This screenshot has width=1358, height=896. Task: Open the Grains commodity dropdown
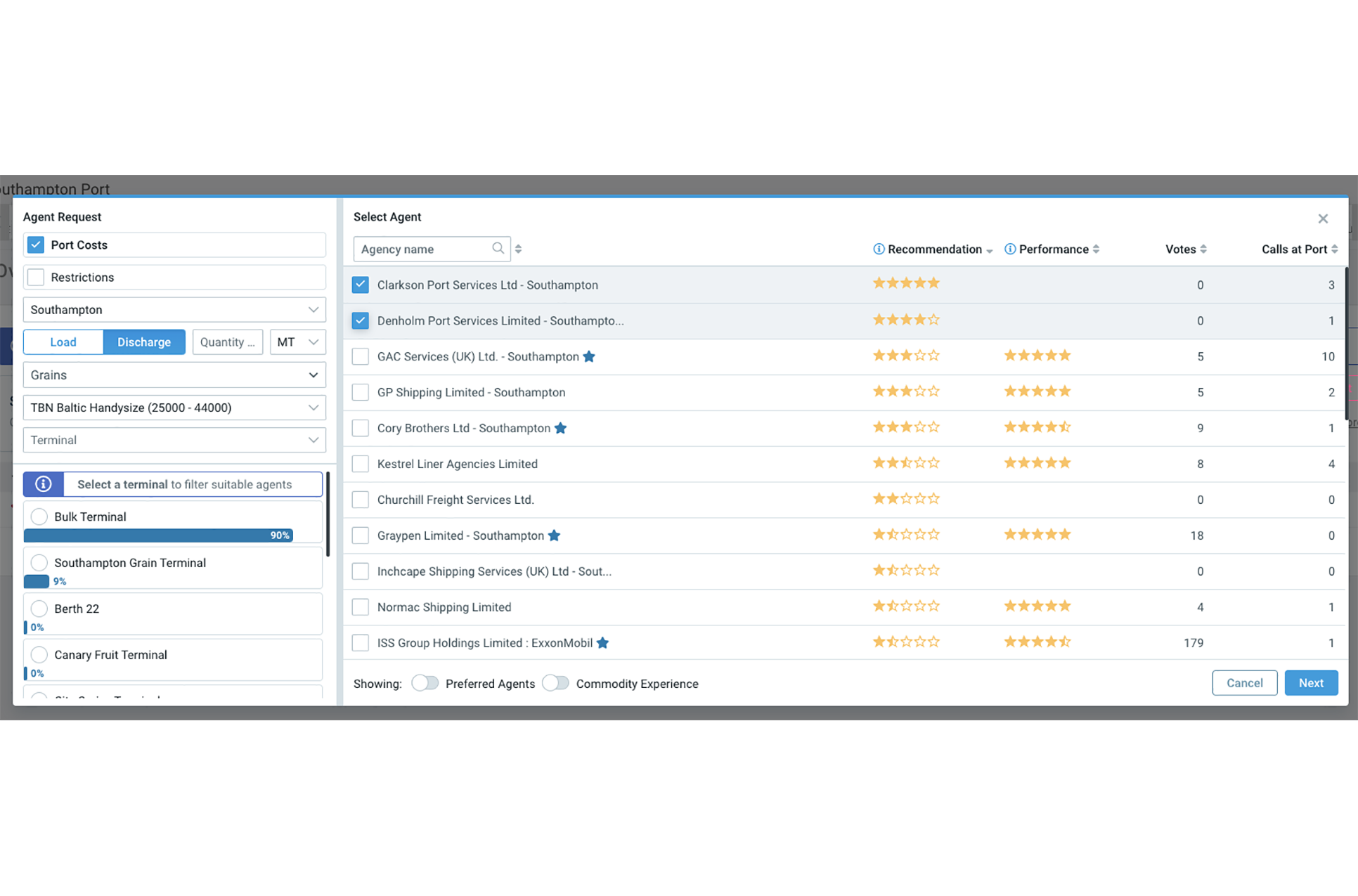point(174,375)
